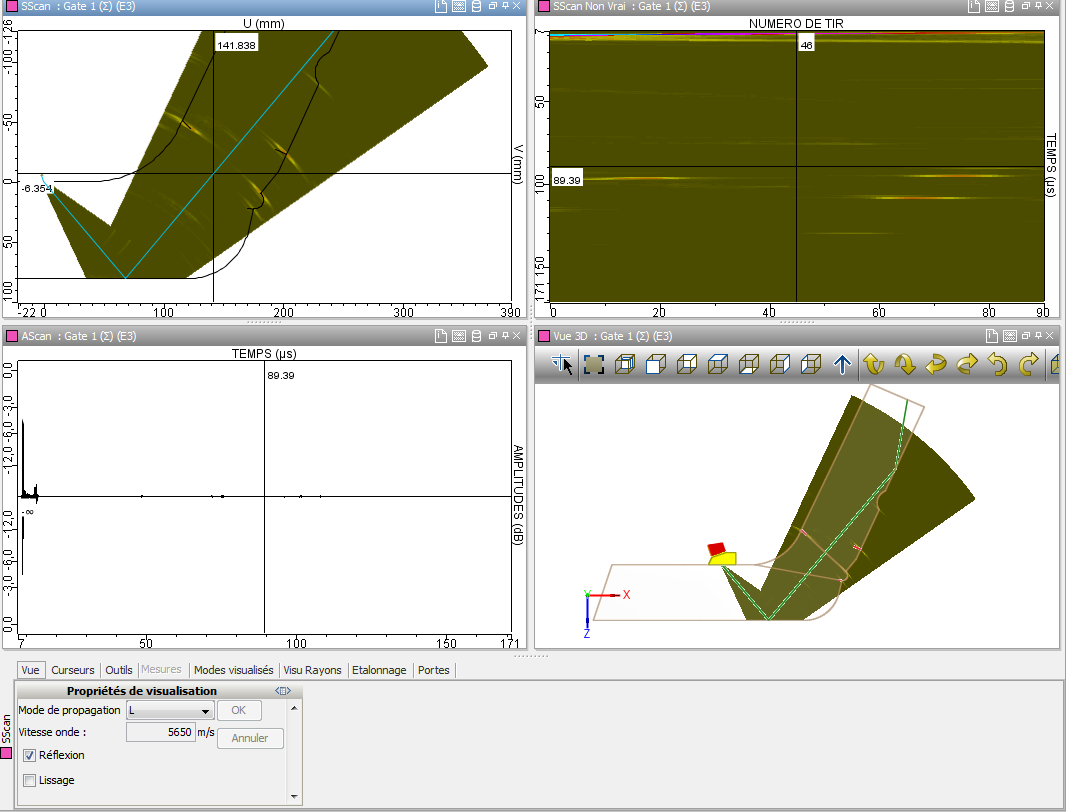Click the Annuler button
Image resolution: width=1066 pixels, height=812 pixels.
coord(250,739)
